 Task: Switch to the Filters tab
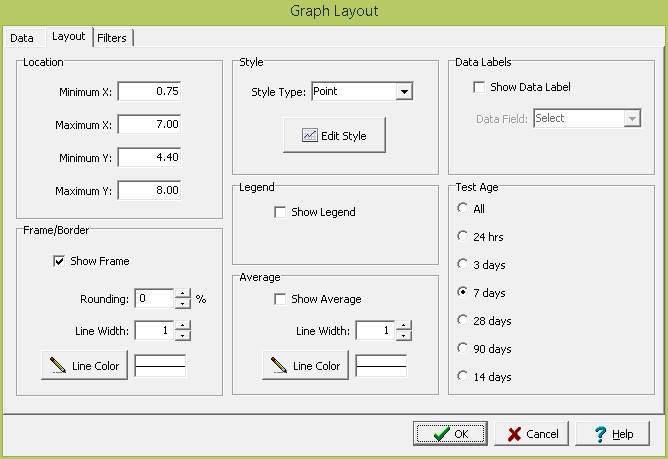coord(112,38)
